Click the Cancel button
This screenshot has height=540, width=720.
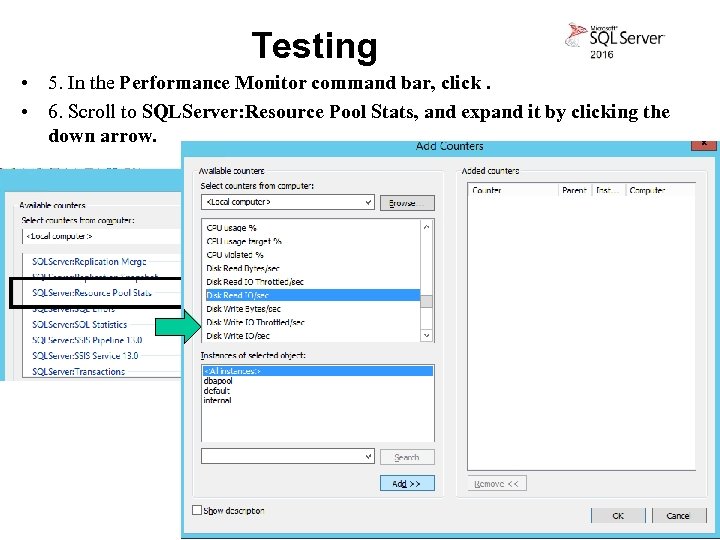point(678,516)
